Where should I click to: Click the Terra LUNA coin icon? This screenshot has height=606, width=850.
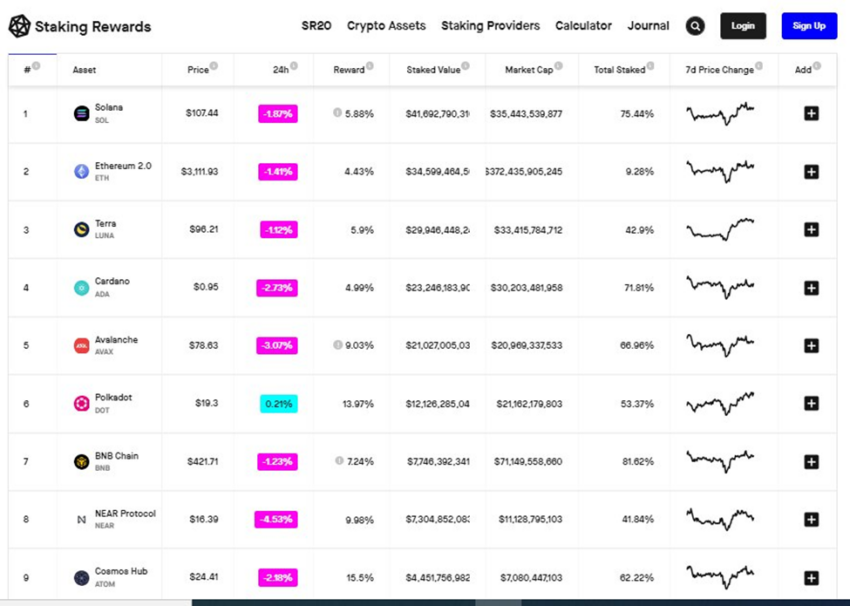point(81,229)
